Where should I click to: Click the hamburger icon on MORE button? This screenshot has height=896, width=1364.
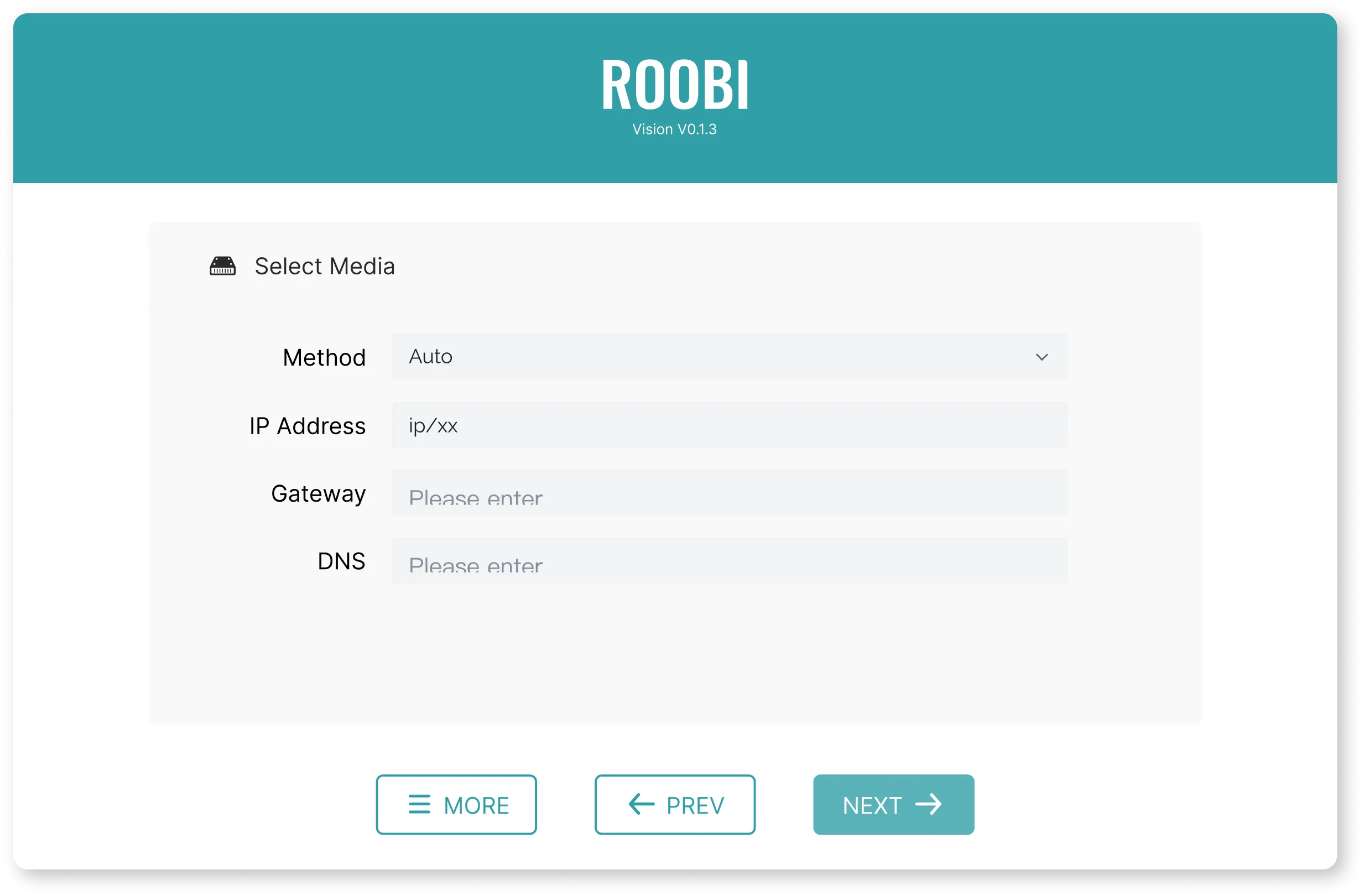tap(419, 804)
